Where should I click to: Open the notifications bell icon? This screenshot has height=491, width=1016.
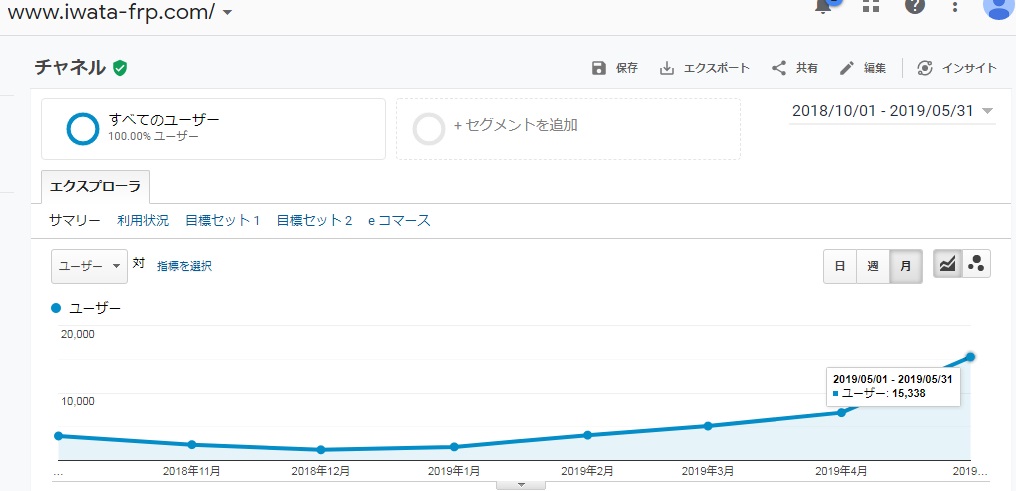tap(824, 6)
